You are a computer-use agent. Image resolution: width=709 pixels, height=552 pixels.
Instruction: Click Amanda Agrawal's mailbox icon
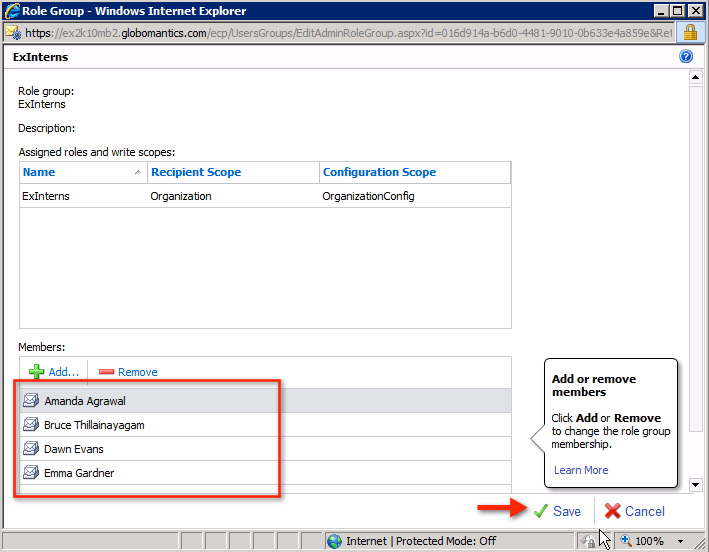31,401
